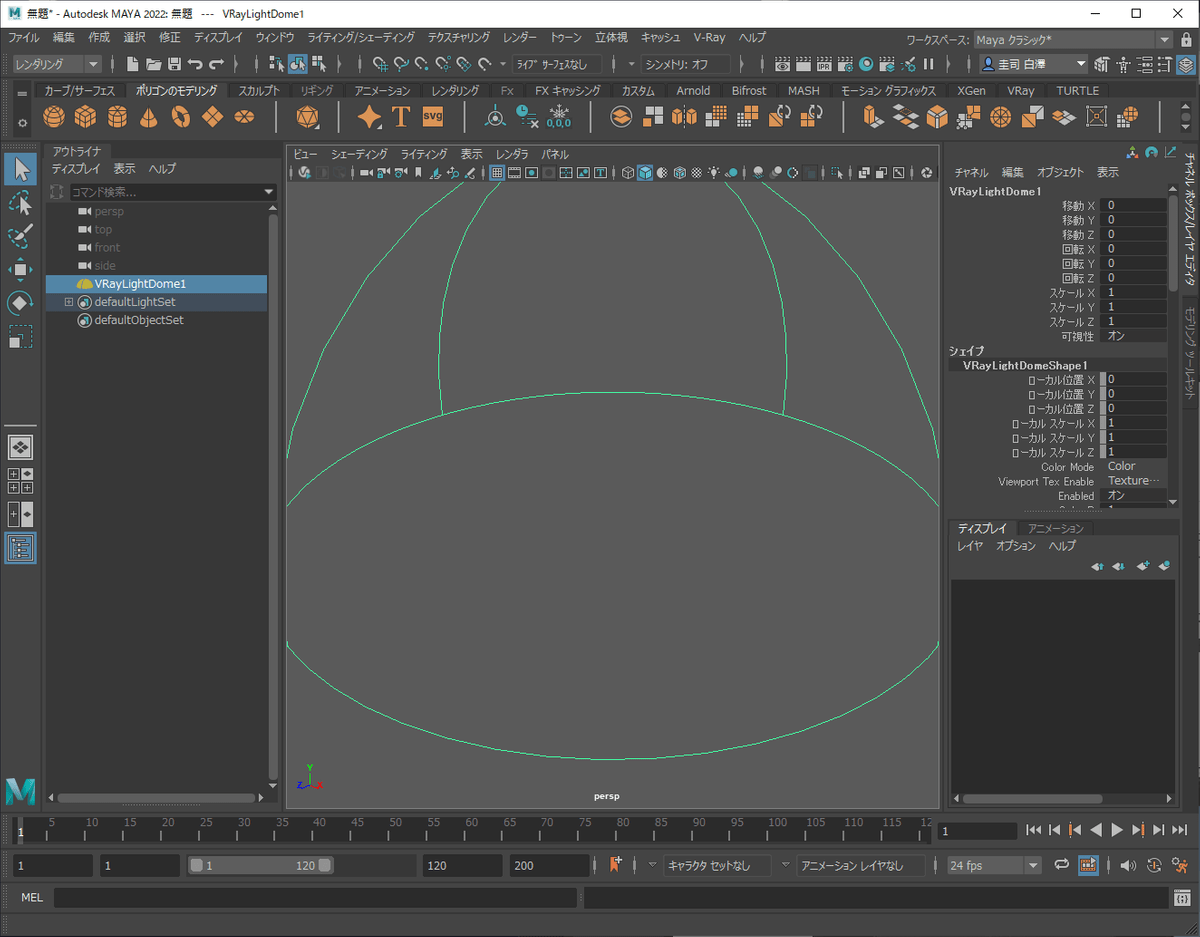This screenshot has height=937, width=1200.
Task: Select the Paint Selection tool
Action: (20, 236)
